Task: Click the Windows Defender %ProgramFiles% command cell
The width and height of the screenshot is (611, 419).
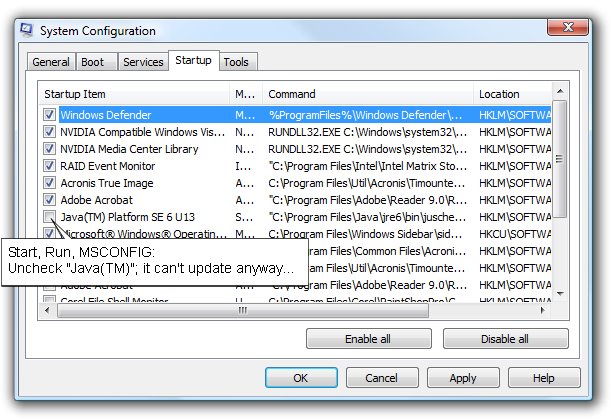Action: click(x=366, y=115)
